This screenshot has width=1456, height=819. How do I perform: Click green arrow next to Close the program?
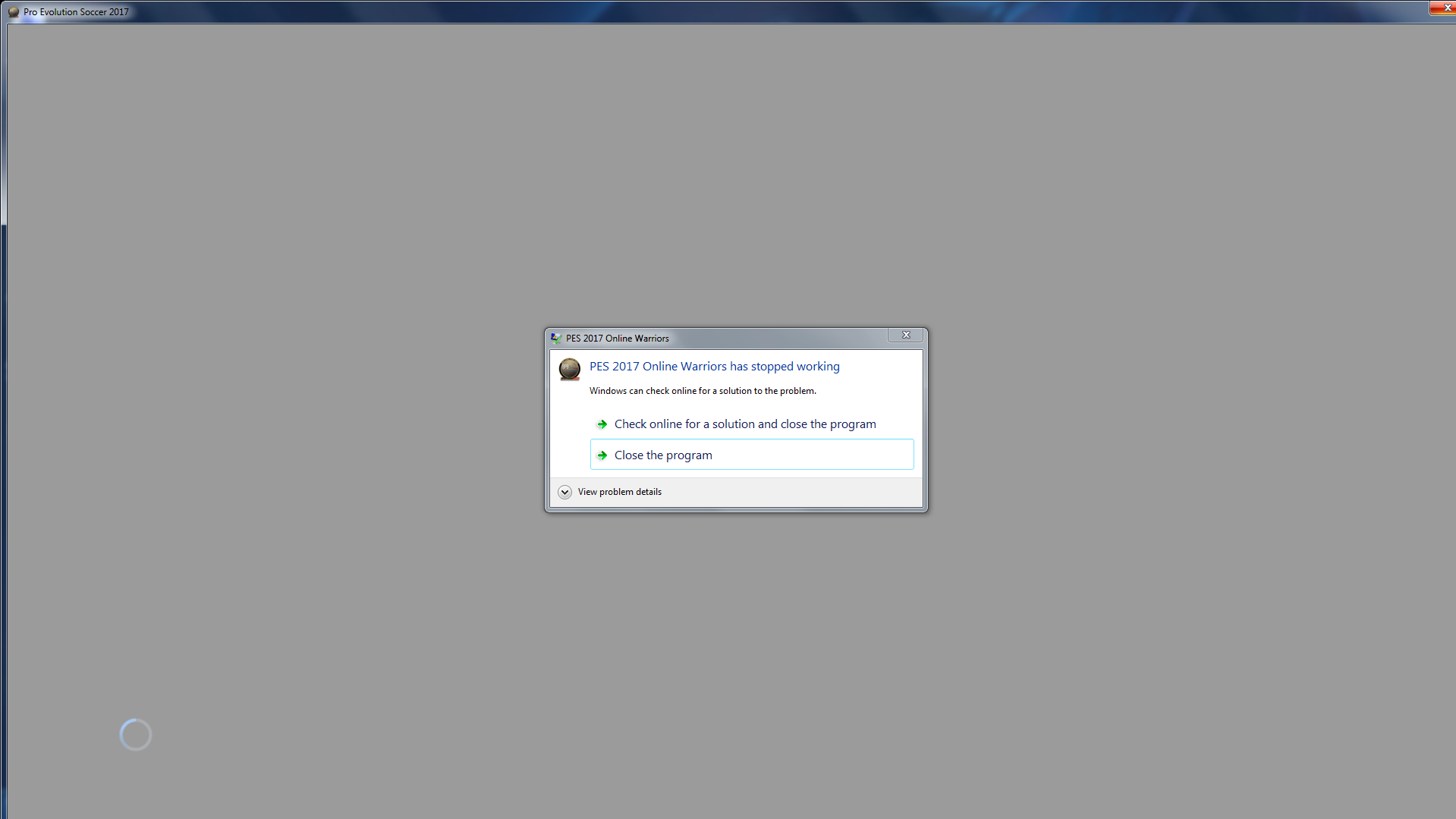(x=602, y=455)
